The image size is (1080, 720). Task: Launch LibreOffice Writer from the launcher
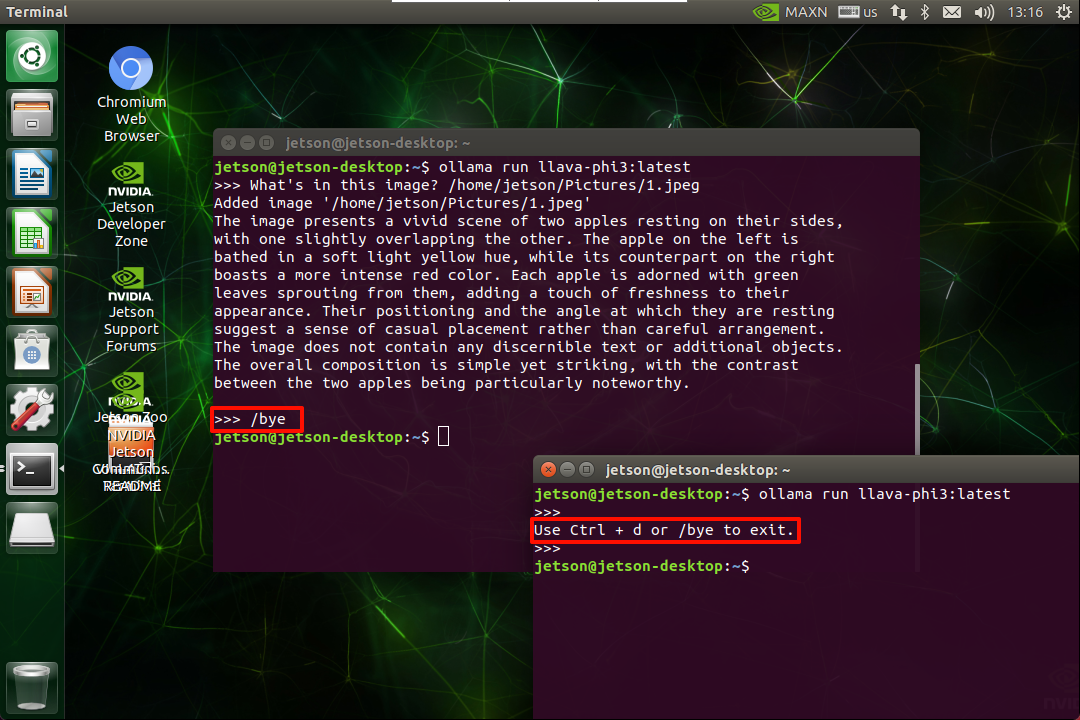pos(32,174)
